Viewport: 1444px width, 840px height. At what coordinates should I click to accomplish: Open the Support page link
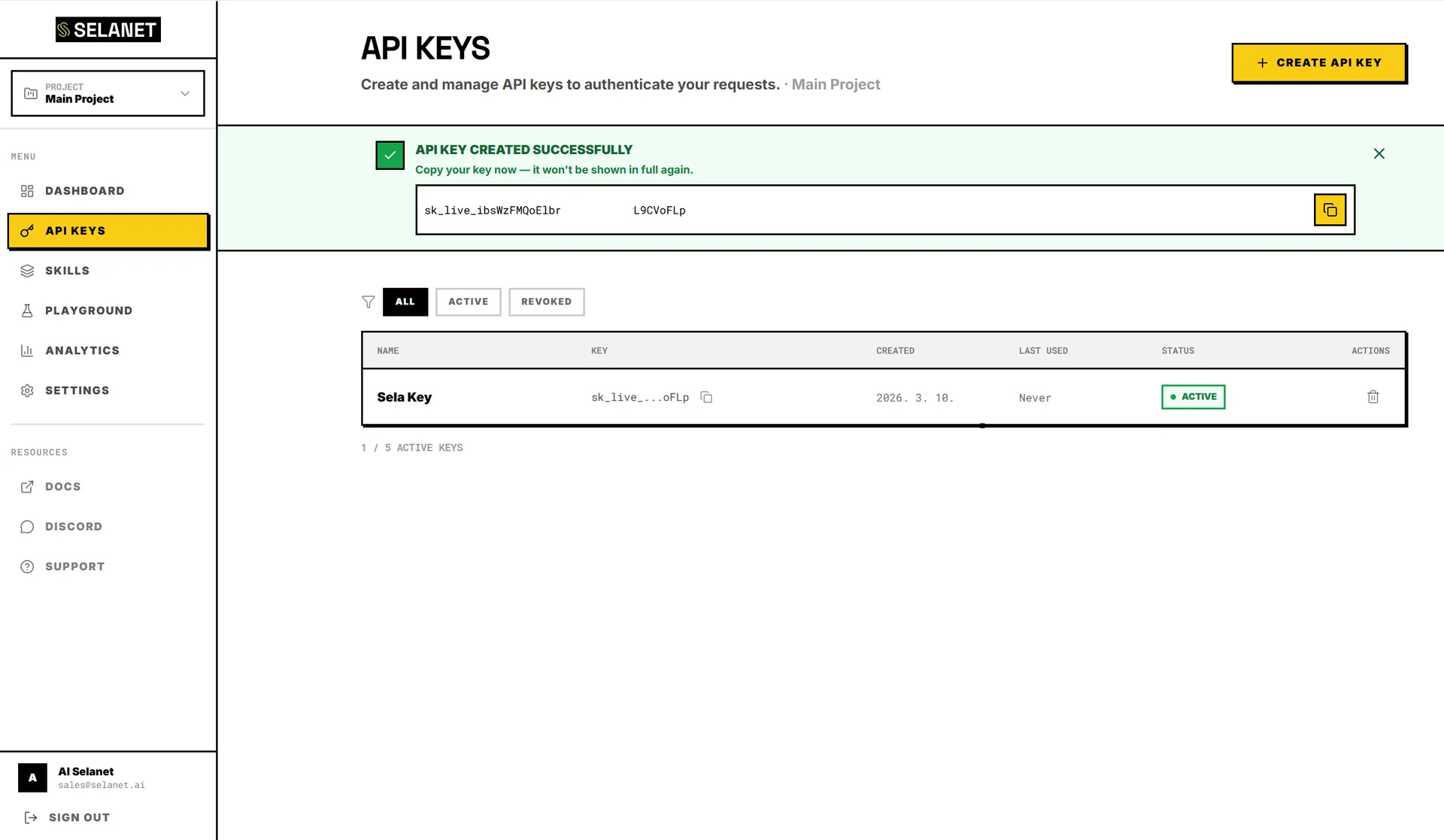[x=74, y=566]
